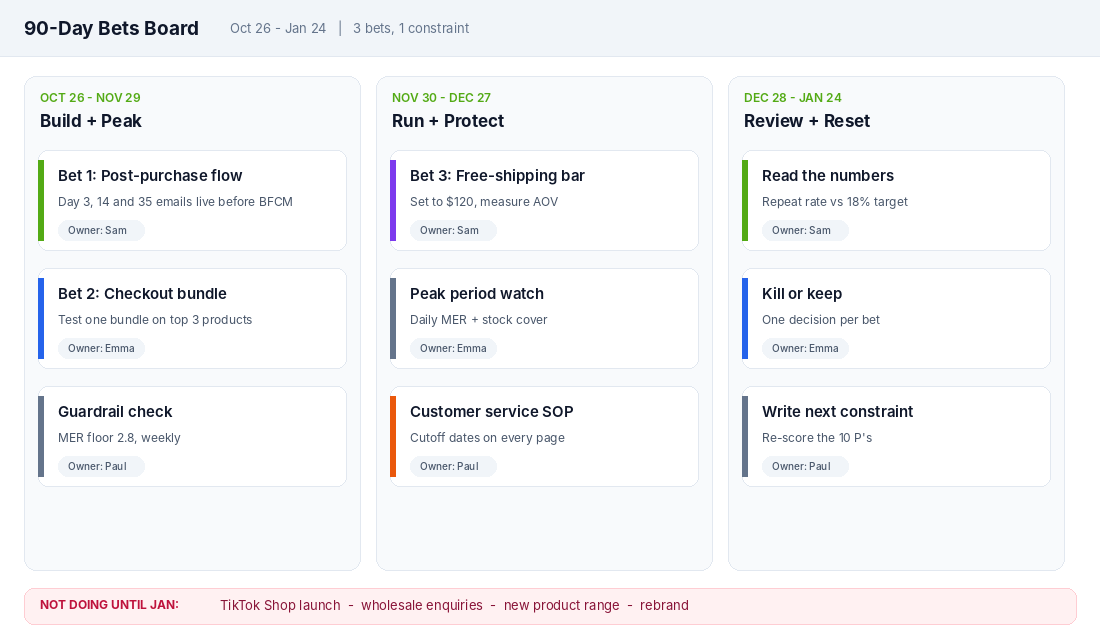Viewport: 1100px width, 640px height.
Task: Click Owner: Emma tag on Kill or keep
Action: [805, 348]
